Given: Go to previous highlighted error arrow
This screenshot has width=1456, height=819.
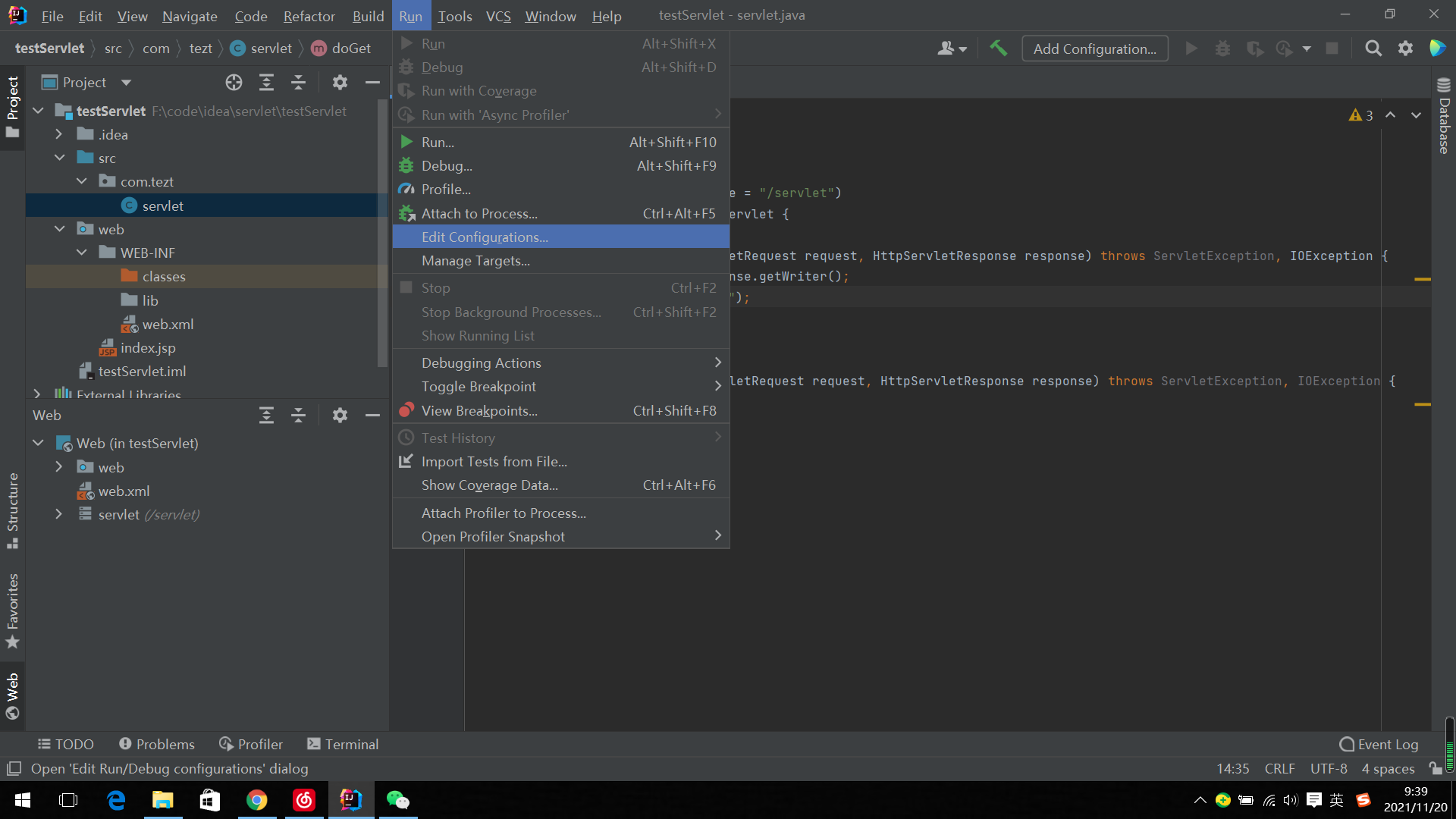Looking at the screenshot, I should click(1390, 115).
